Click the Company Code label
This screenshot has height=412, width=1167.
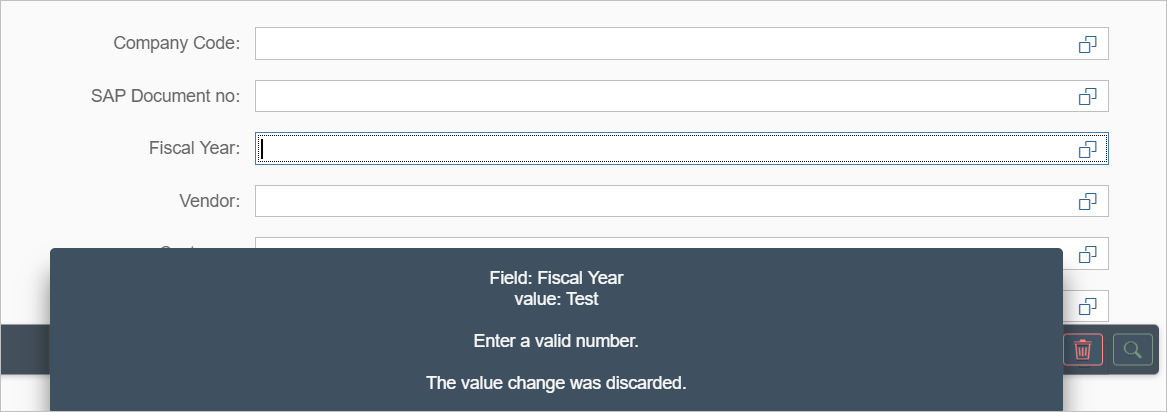click(176, 43)
